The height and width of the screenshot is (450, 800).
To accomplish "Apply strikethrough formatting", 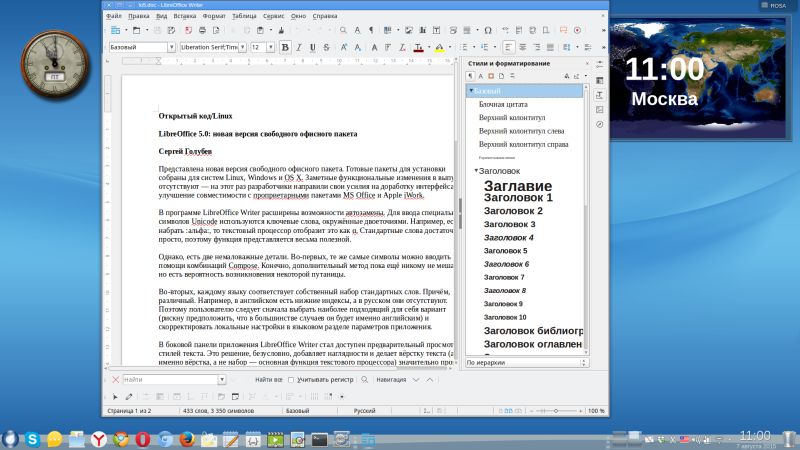I will (x=326, y=47).
